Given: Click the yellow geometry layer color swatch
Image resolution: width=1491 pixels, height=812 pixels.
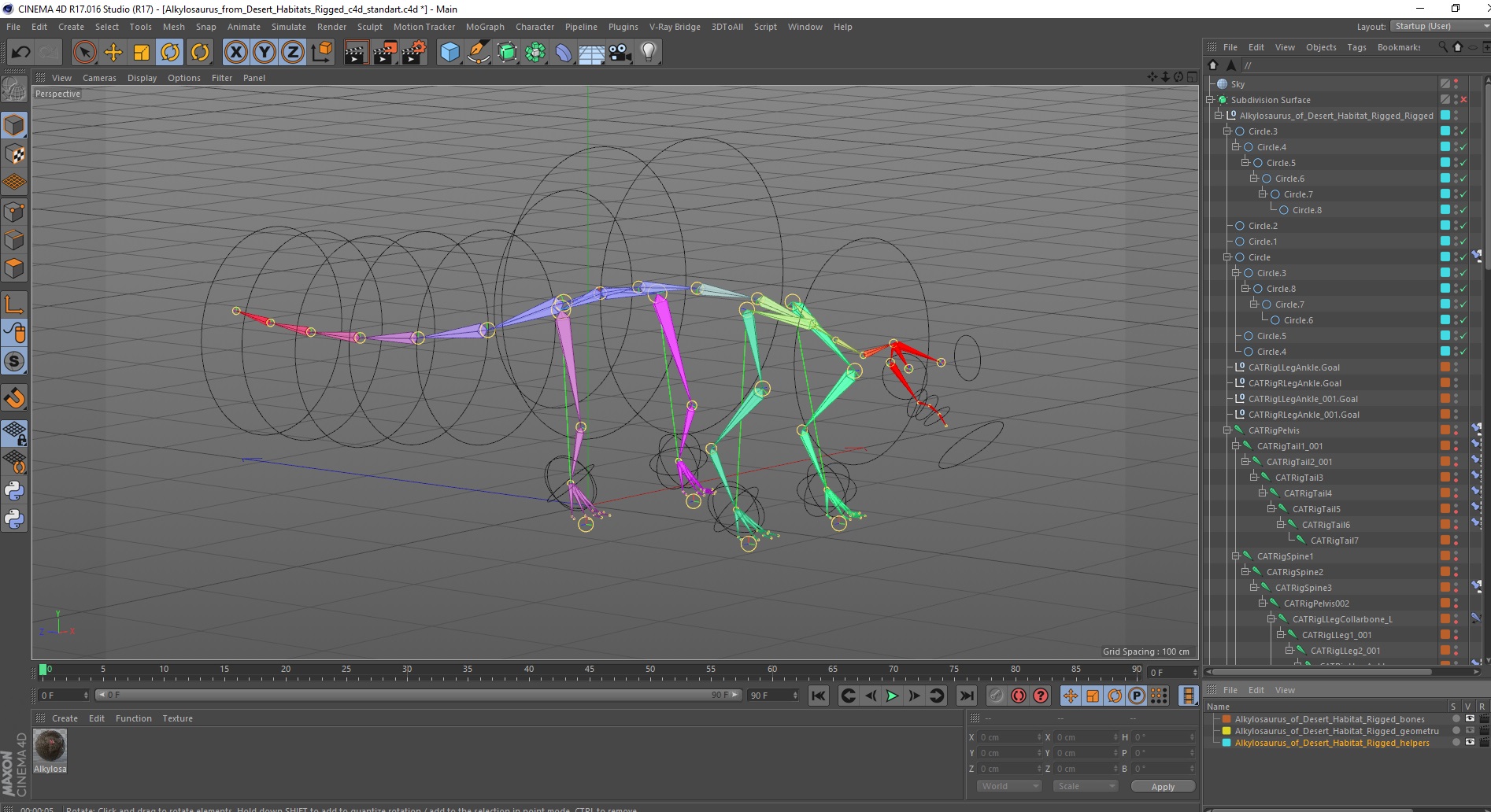Looking at the screenshot, I should pos(1226,731).
